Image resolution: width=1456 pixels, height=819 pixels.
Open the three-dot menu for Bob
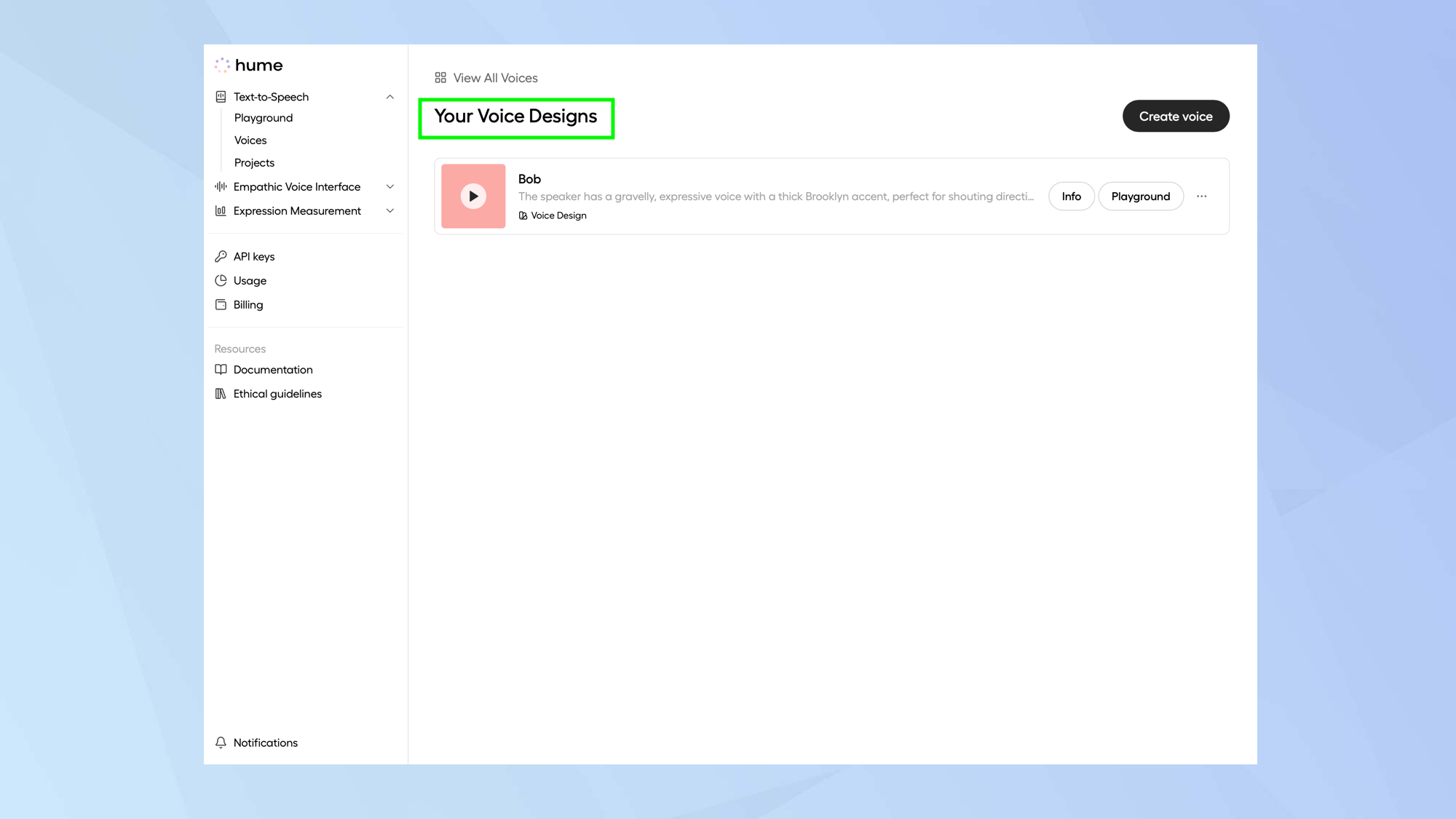[1201, 197]
